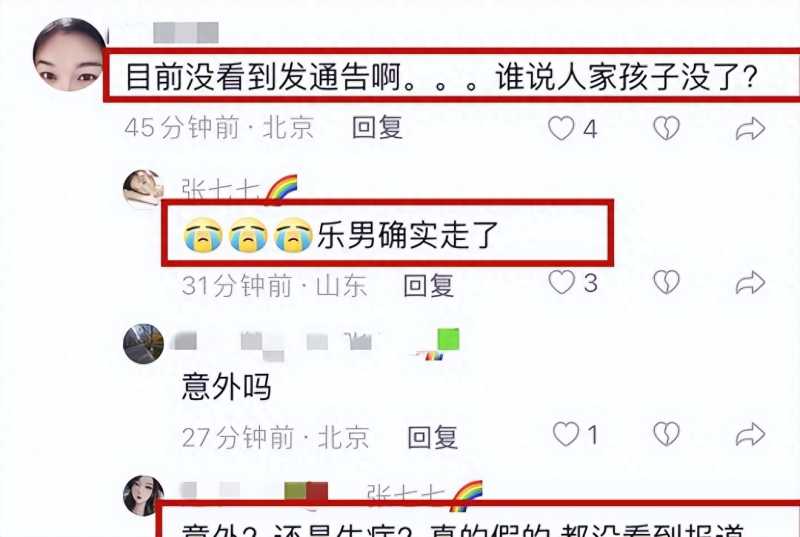Reply to the Shandong comment from 31 minutes ago

[x=429, y=286]
